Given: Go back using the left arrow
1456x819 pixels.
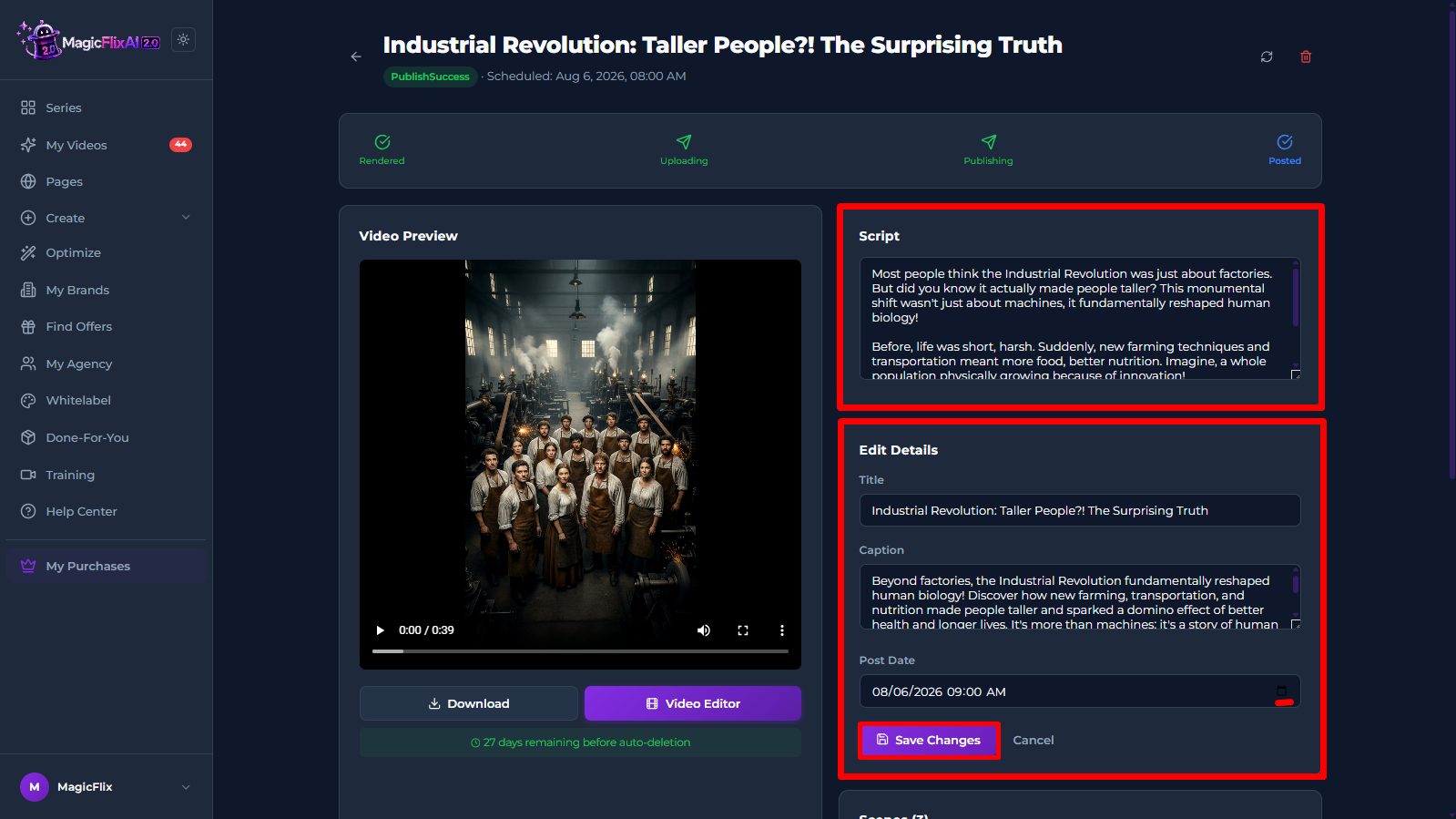Looking at the screenshot, I should coord(356,56).
